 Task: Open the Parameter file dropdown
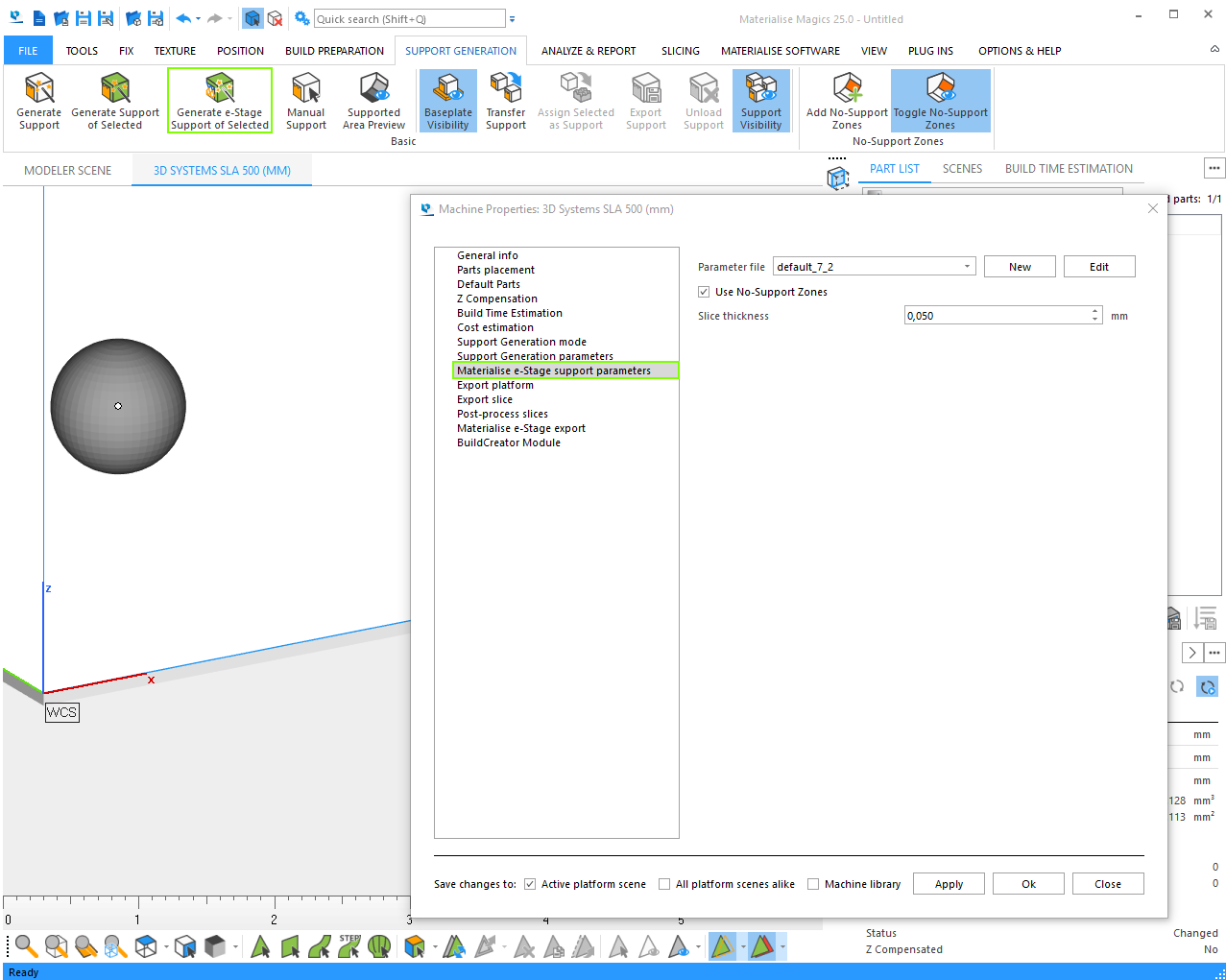click(964, 266)
